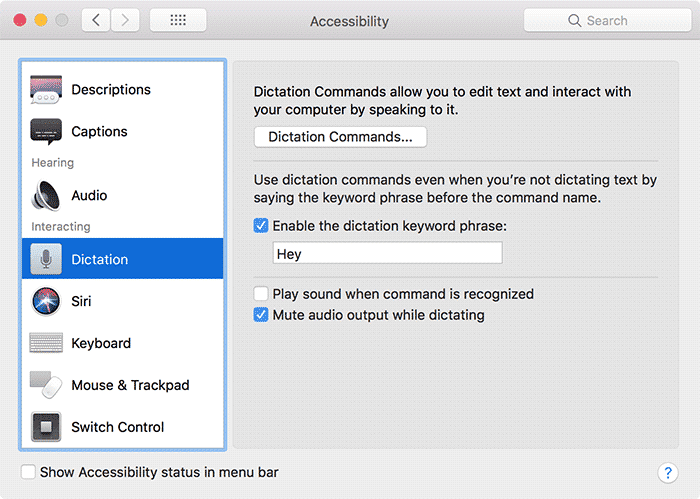Go back with the left chevron button
700x499 pixels.
[96, 20]
